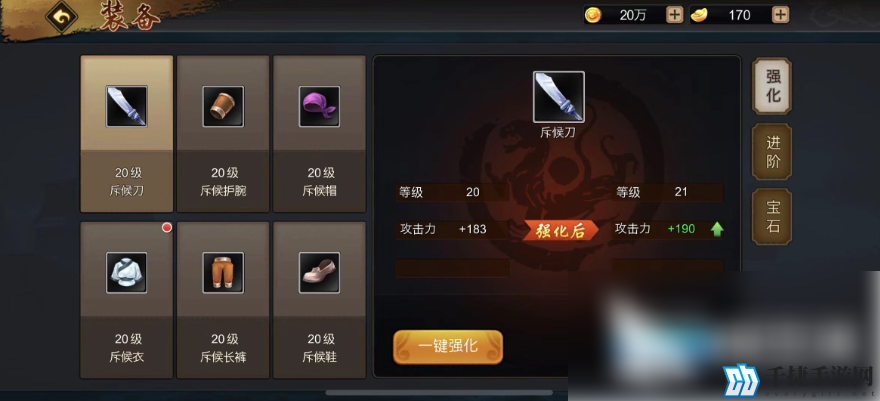
Task: Click the red notification dot on 斥候衣
Action: pos(167,228)
